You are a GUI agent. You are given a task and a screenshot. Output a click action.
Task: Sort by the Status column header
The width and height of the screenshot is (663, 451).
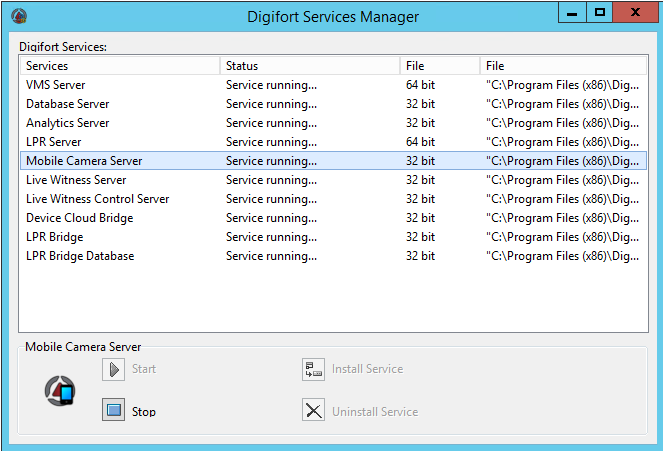[x=310, y=66]
